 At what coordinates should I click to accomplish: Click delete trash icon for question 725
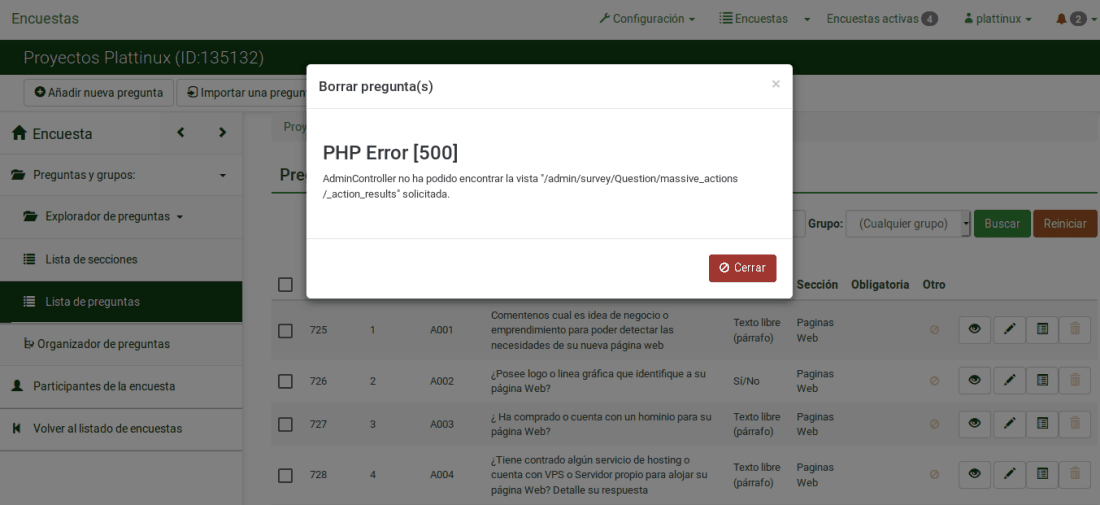1075,329
